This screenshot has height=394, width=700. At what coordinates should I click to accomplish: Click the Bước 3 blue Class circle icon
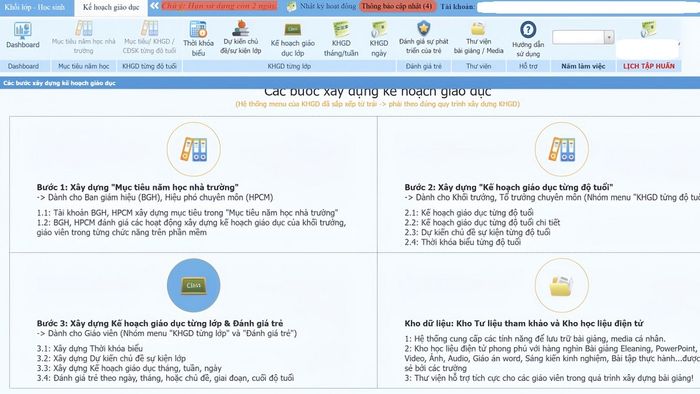[x=193, y=285]
